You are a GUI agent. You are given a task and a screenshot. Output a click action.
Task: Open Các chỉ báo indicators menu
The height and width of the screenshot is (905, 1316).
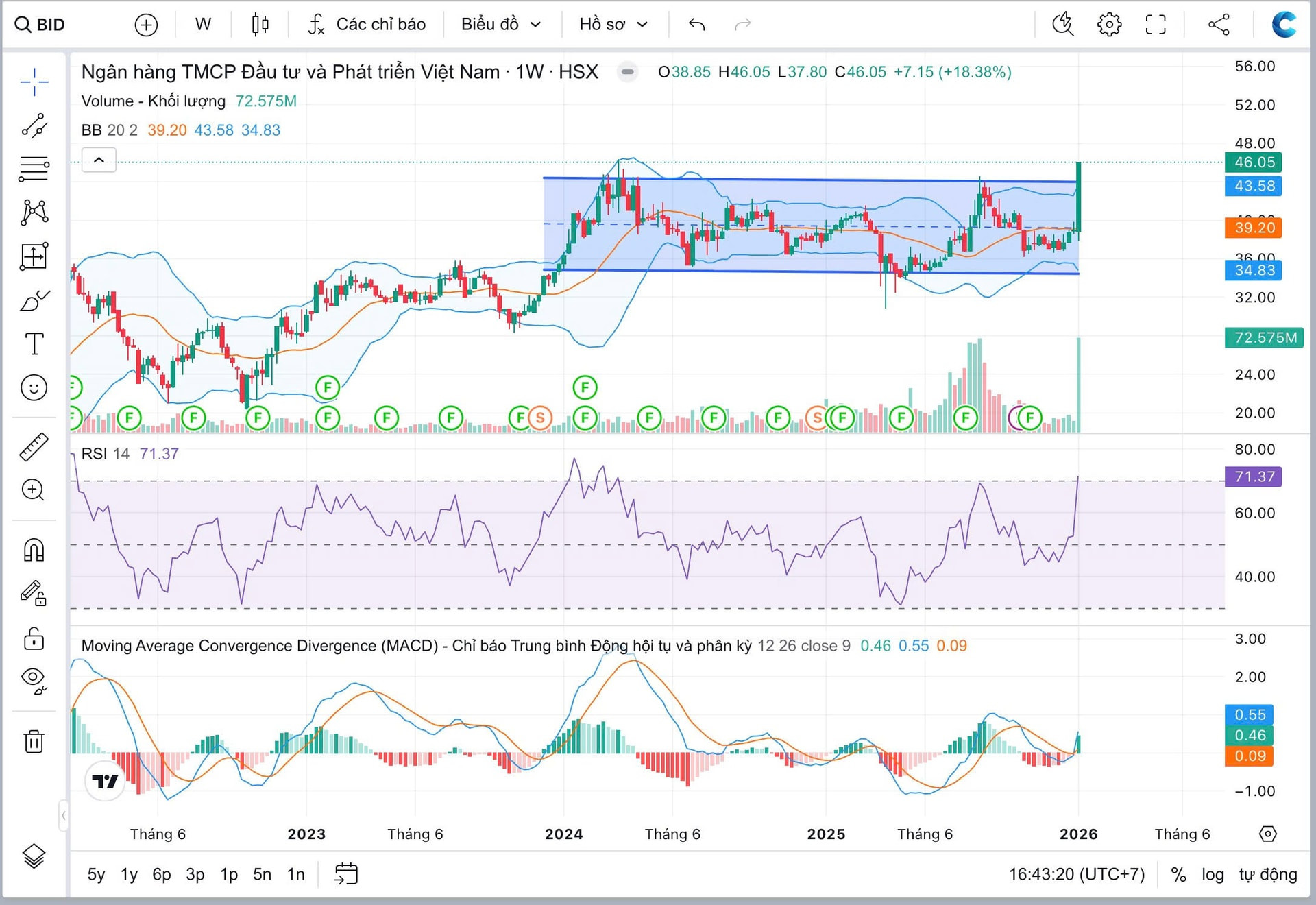click(x=367, y=25)
